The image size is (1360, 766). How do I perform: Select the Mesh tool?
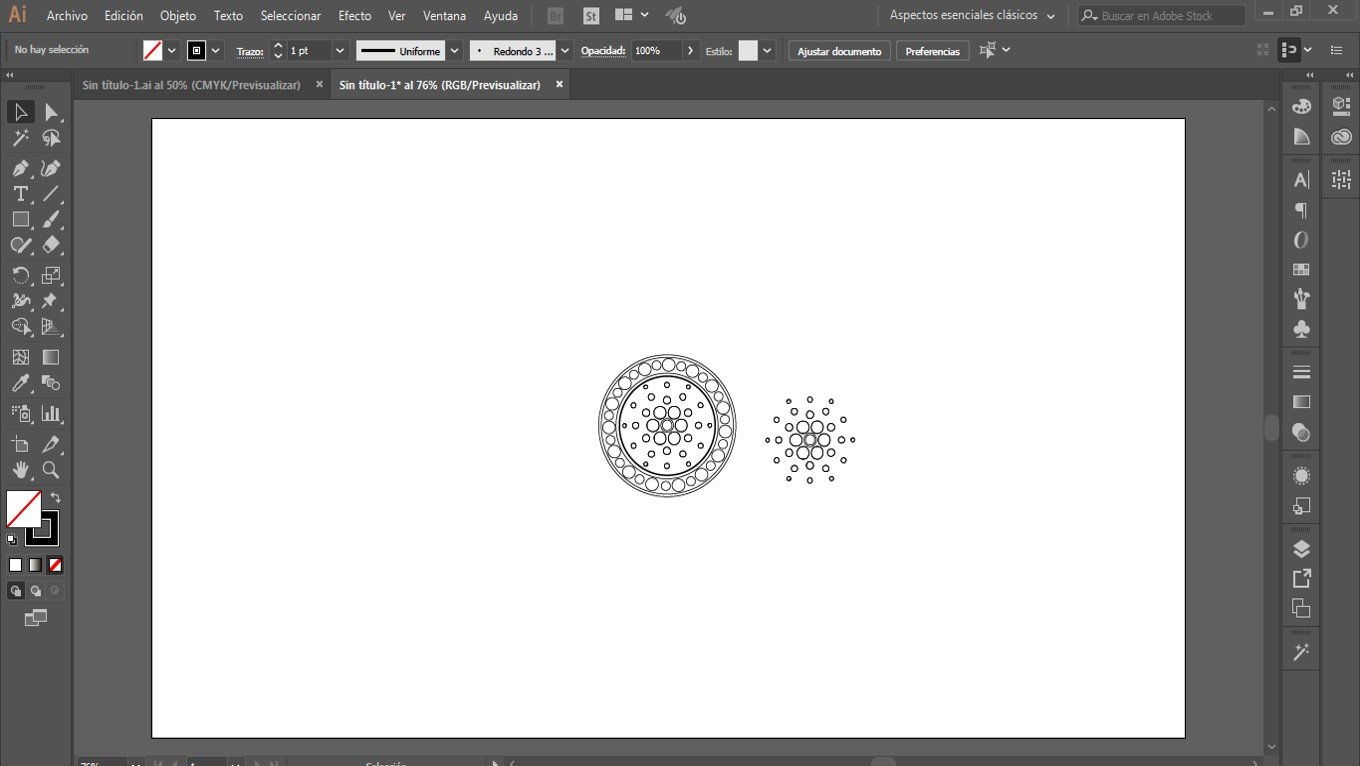tap(21, 357)
